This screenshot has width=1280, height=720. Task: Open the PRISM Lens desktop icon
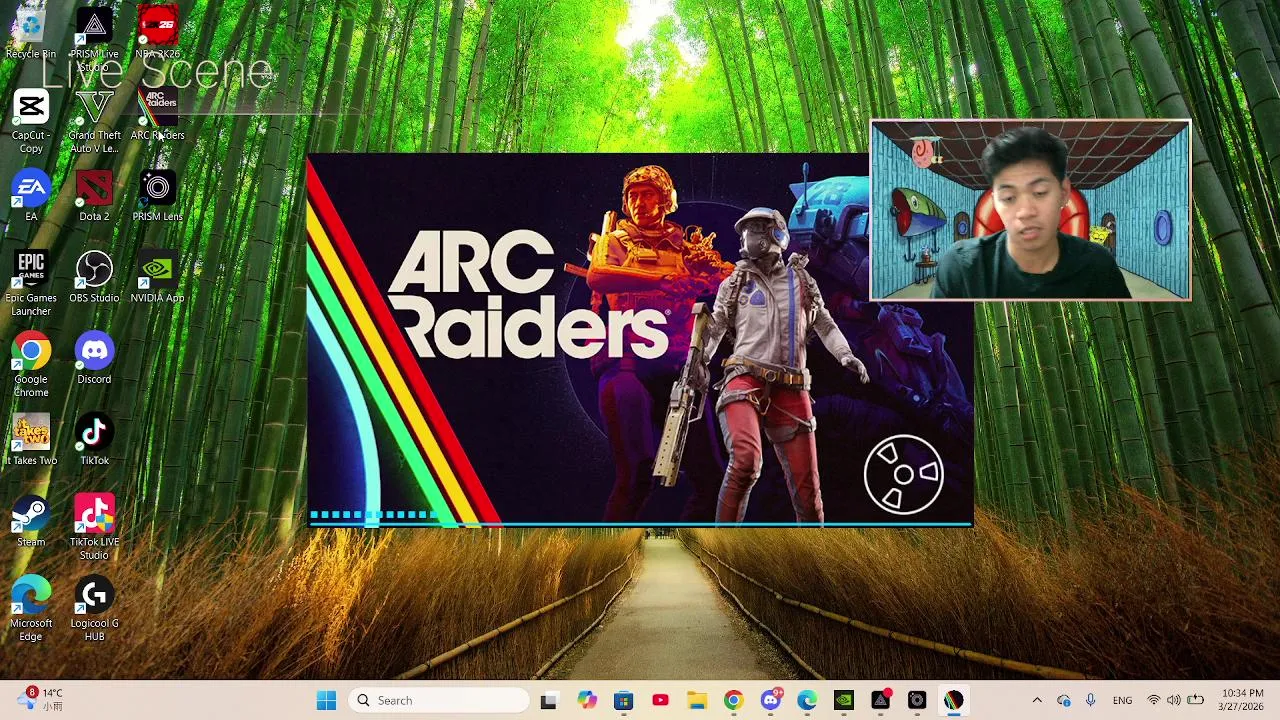pos(157,197)
